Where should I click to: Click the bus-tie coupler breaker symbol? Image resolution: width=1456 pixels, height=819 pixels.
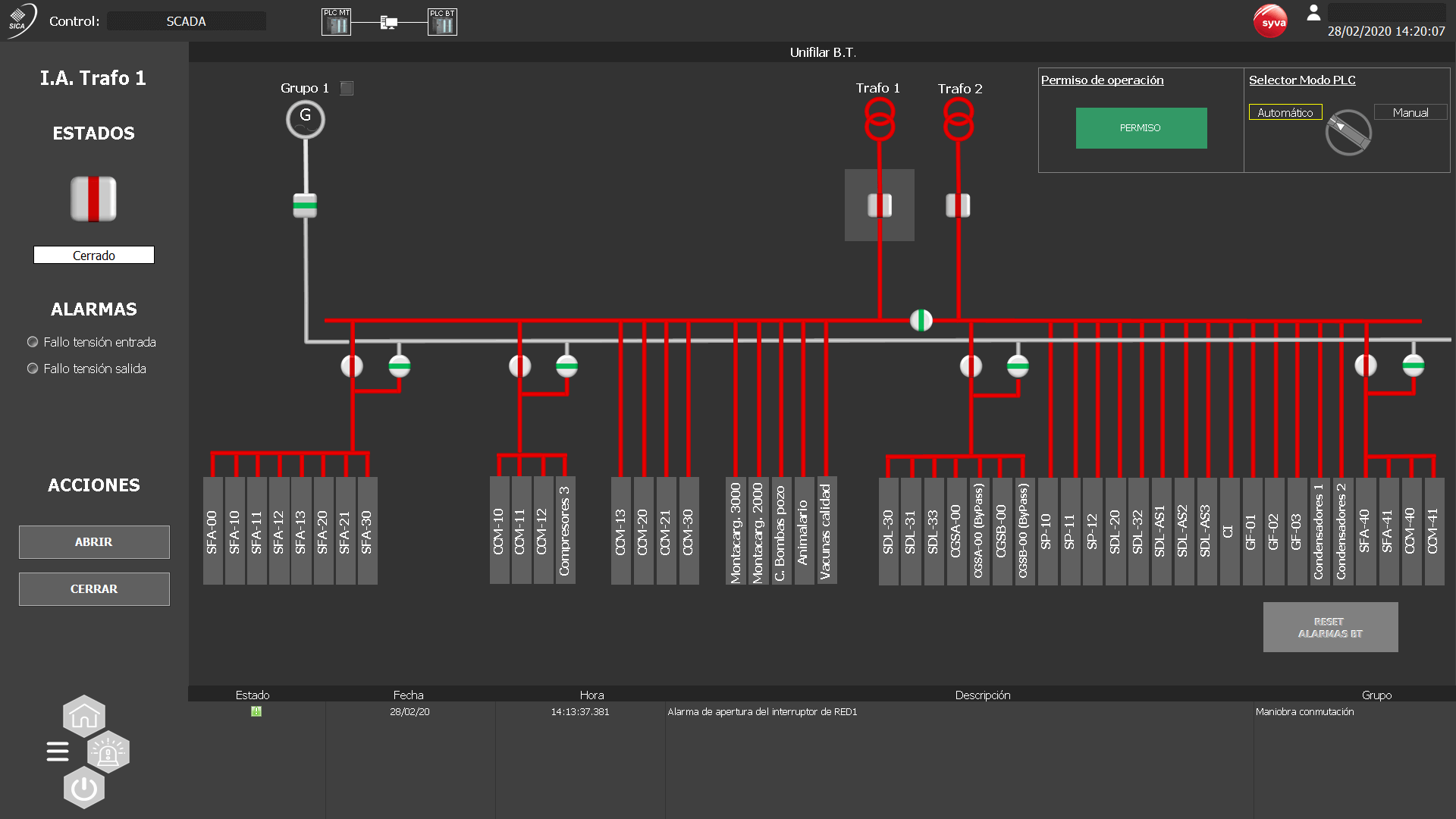(921, 321)
